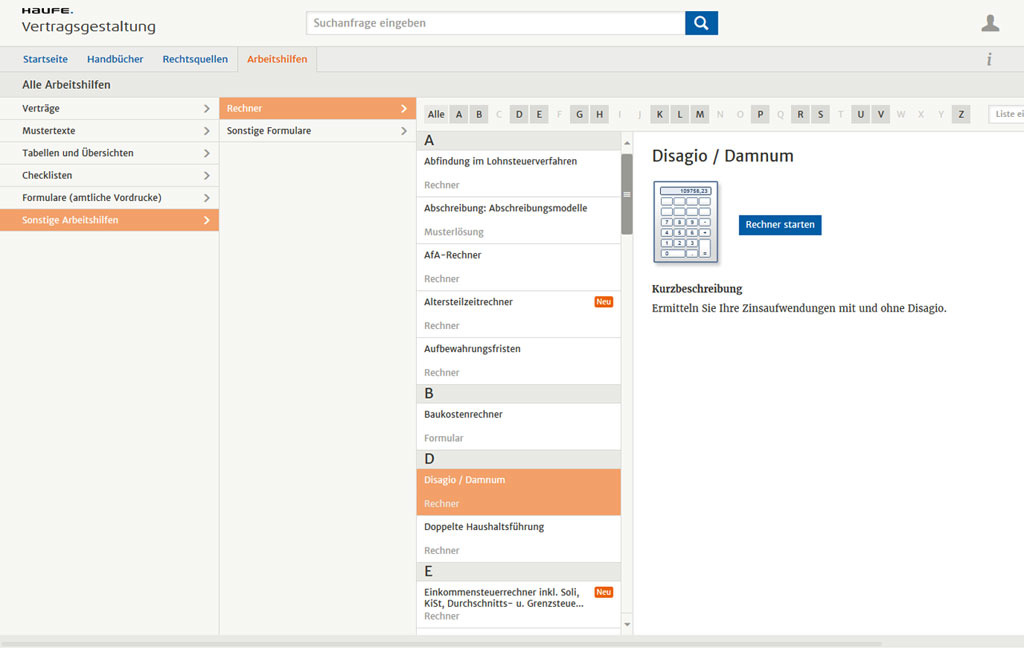The image size is (1024, 670).
Task: Click the list filter input field
Action: pyautogui.click(x=1006, y=114)
